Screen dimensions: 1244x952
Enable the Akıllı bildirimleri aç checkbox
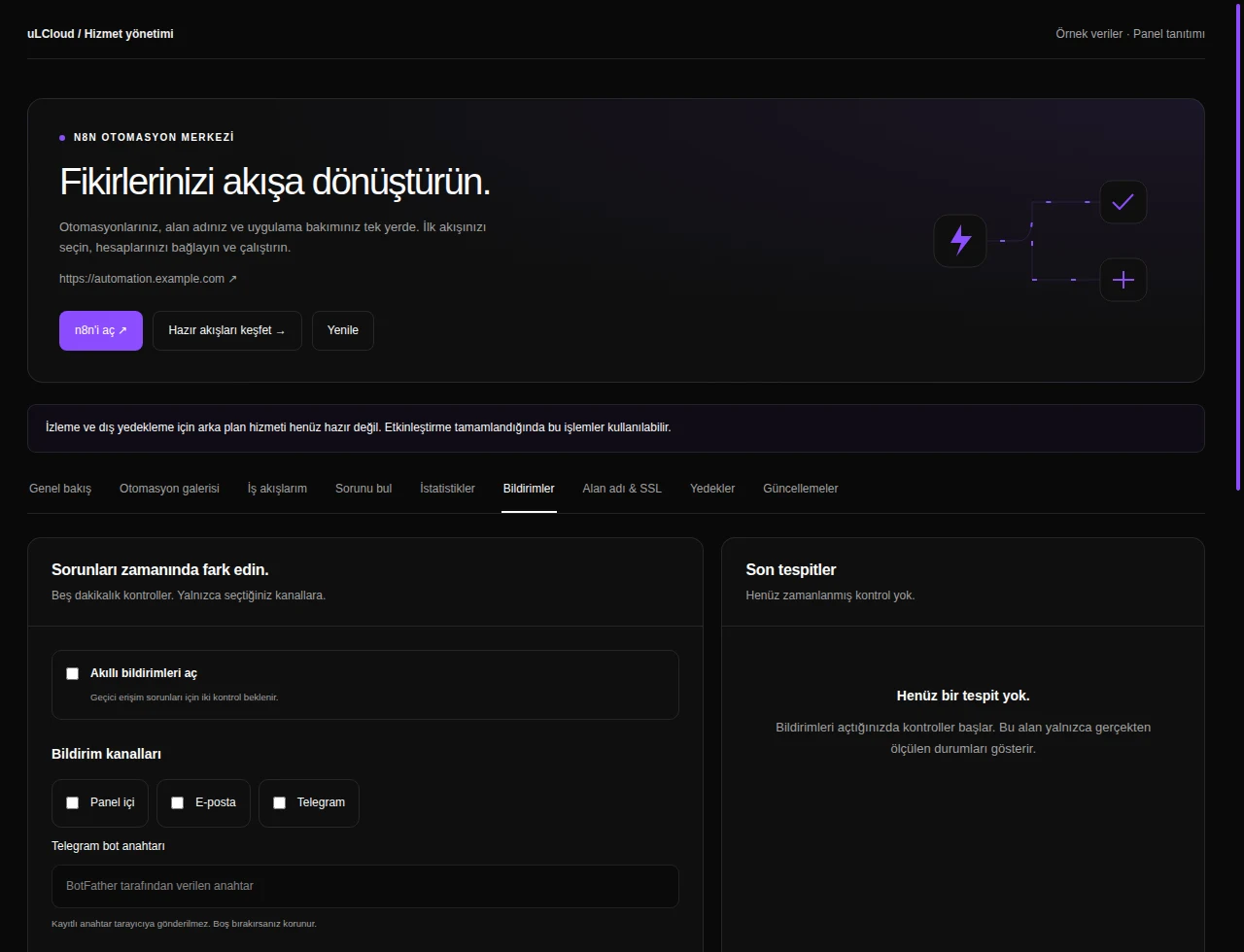pyautogui.click(x=72, y=673)
